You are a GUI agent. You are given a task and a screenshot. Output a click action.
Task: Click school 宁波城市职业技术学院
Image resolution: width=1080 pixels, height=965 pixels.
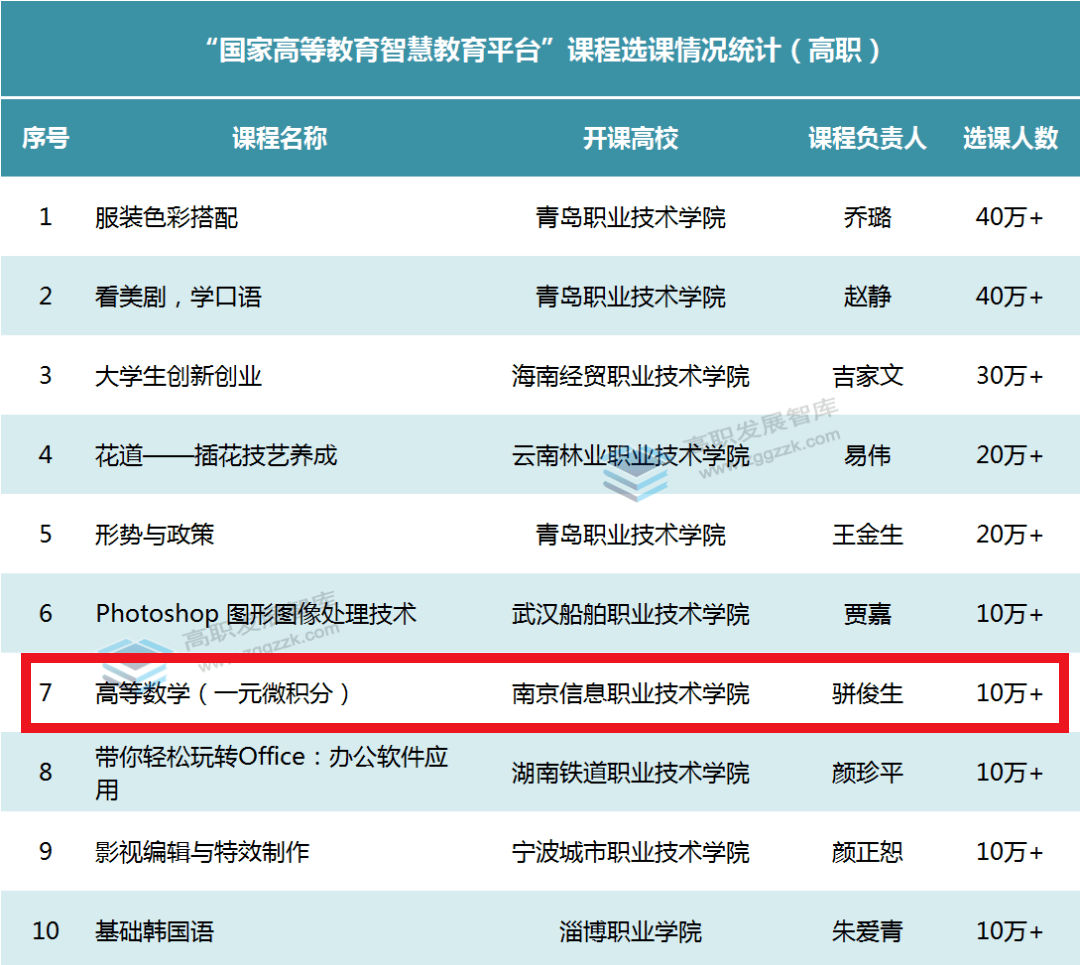click(630, 851)
